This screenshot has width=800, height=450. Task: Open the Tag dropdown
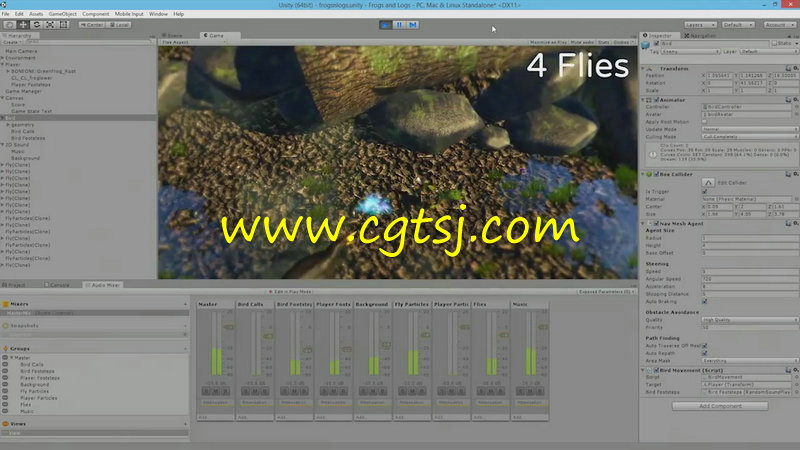coord(690,52)
